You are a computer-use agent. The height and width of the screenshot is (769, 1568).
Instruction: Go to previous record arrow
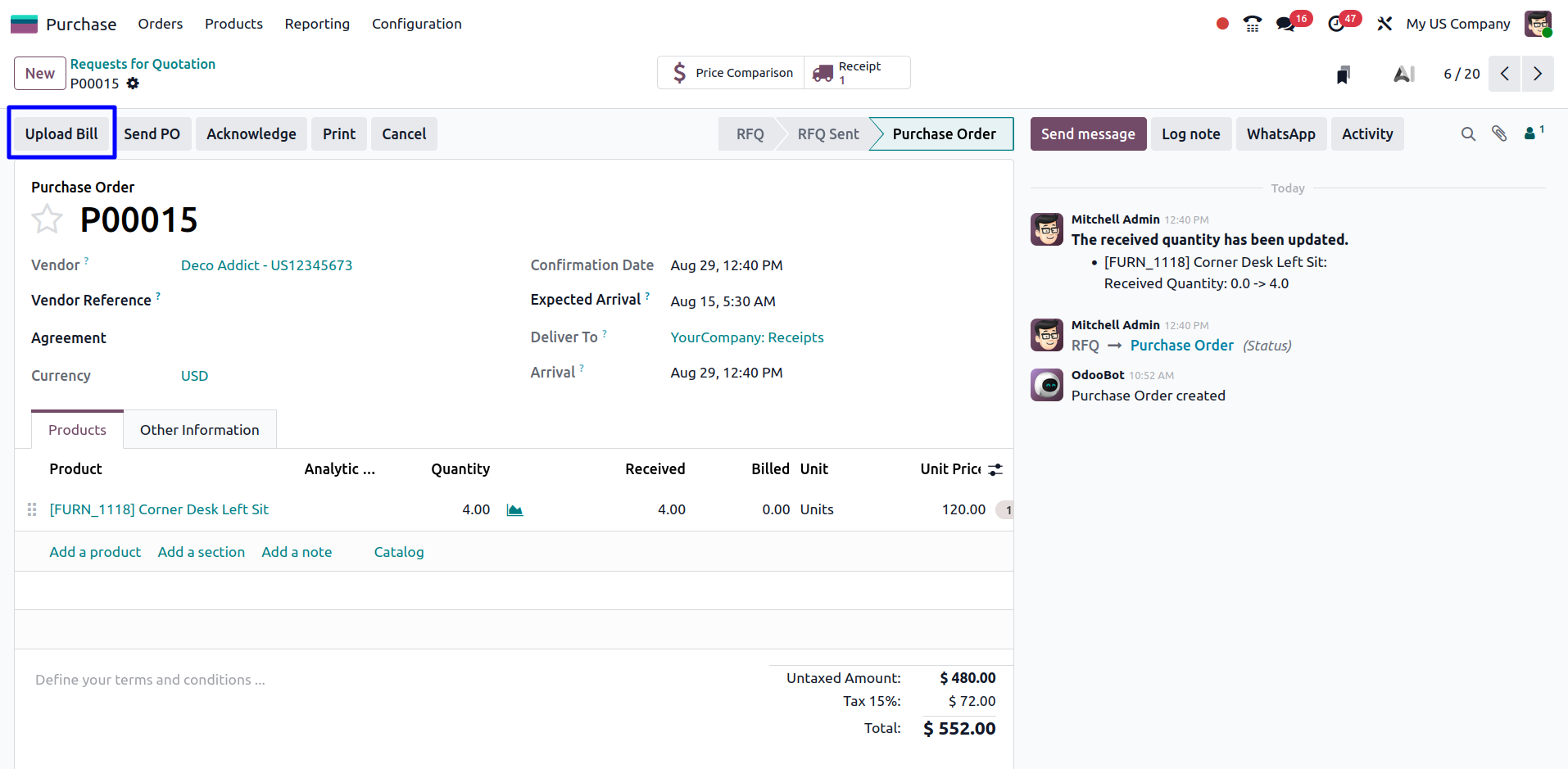(x=1505, y=74)
